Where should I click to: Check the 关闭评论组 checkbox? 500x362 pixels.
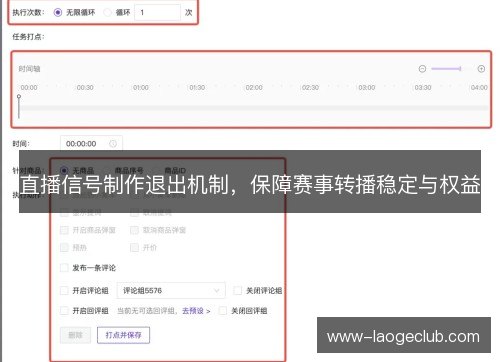pos(237,291)
